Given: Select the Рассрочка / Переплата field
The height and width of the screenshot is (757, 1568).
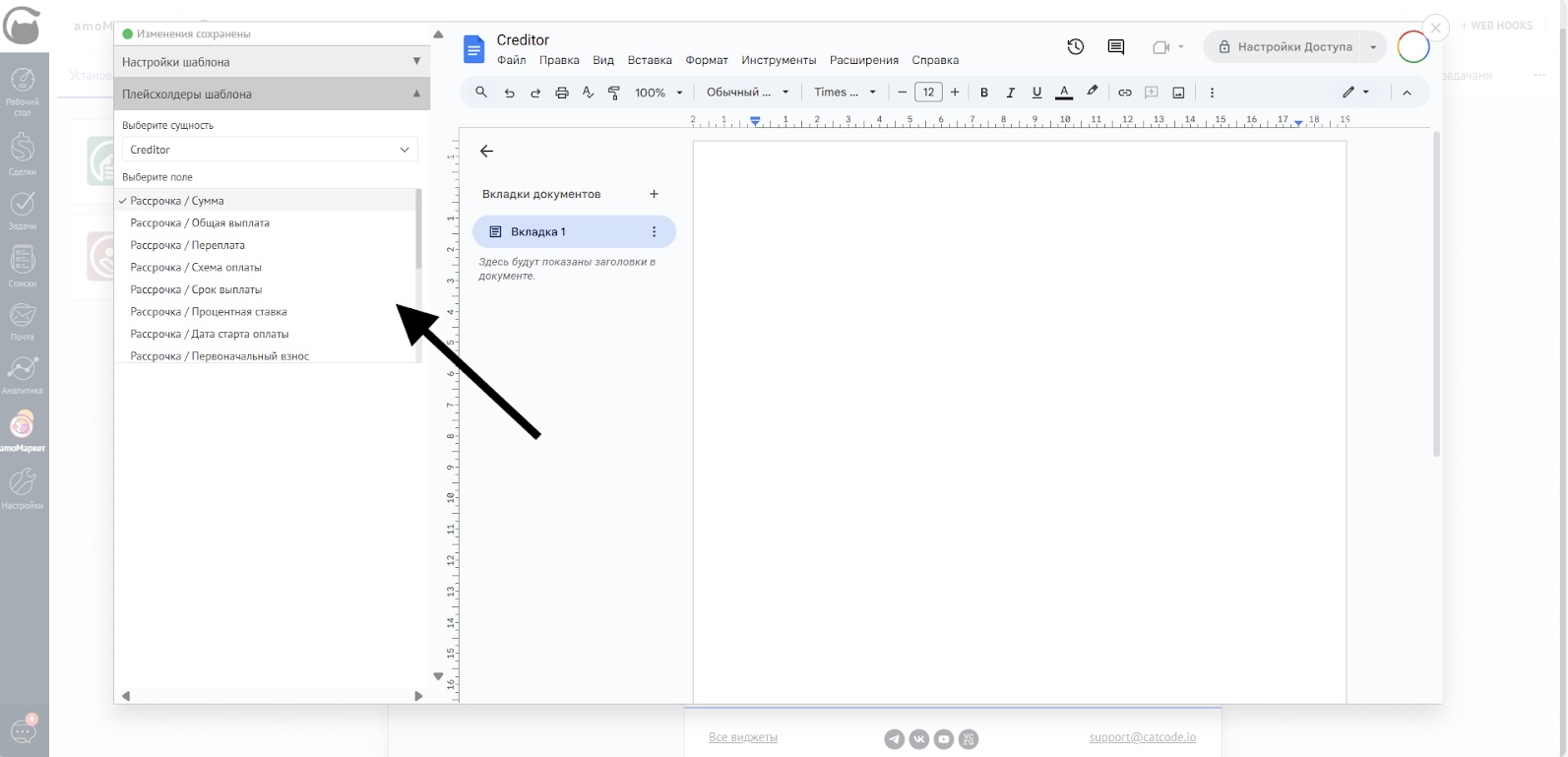Looking at the screenshot, I should pyautogui.click(x=266, y=245).
